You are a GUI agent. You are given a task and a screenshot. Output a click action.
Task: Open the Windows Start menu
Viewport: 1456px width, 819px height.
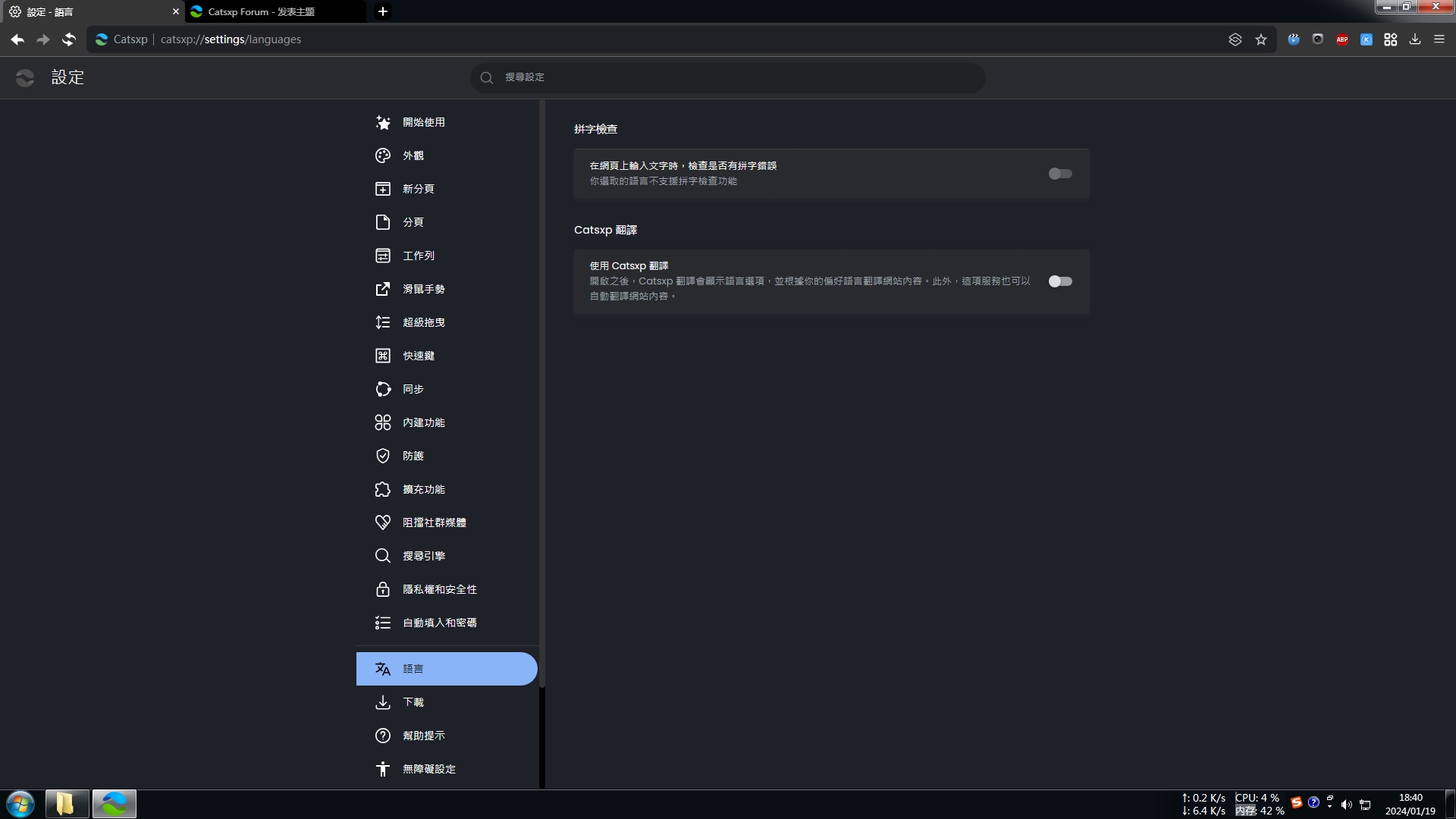click(x=20, y=804)
